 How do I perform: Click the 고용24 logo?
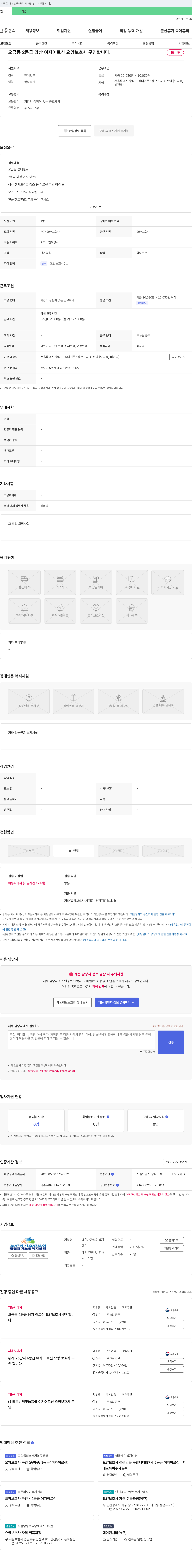click(x=7, y=30)
